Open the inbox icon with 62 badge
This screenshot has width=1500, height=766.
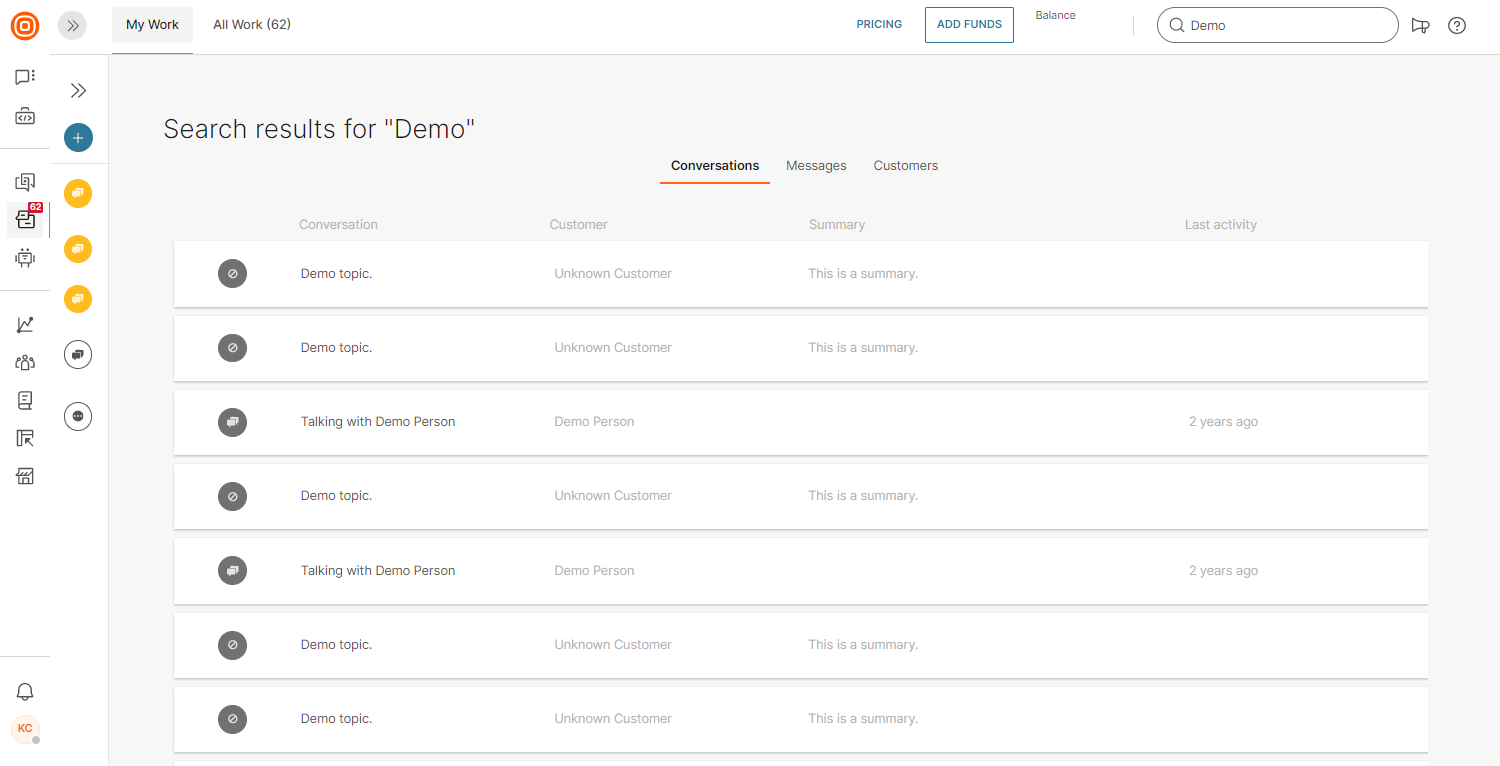[26, 220]
